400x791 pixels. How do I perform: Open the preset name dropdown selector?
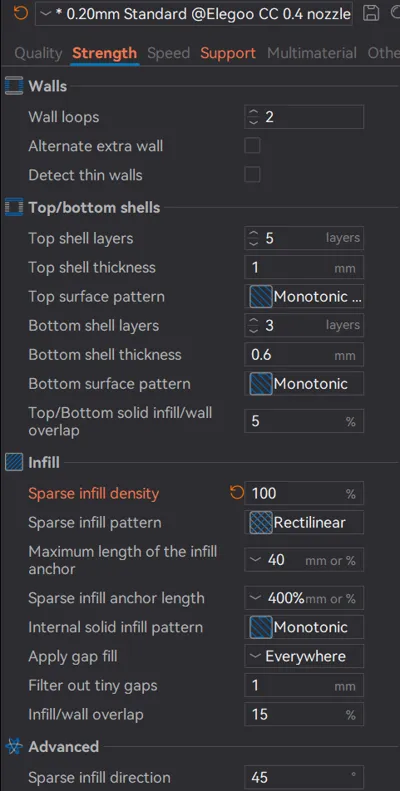point(194,14)
